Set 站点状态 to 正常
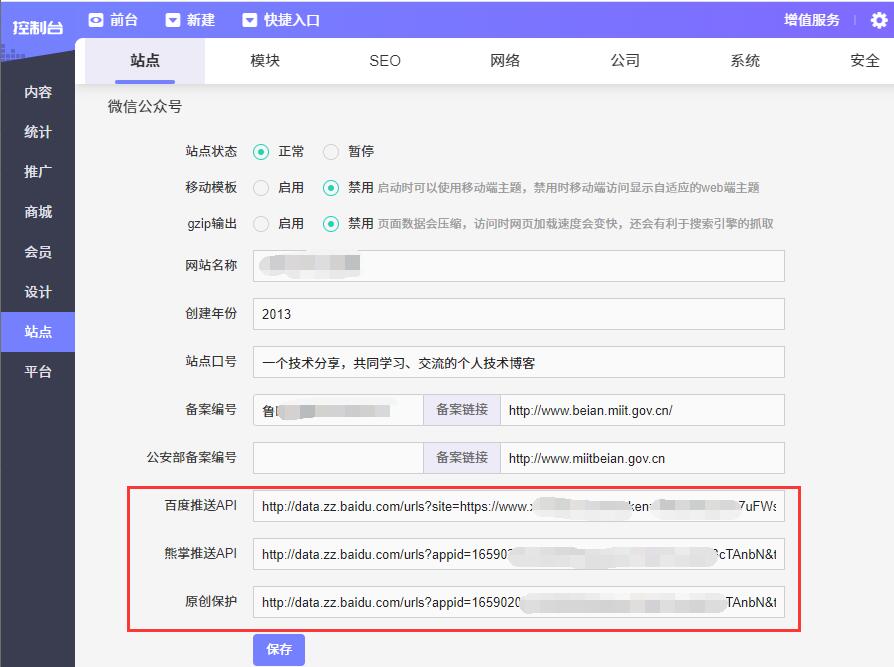Viewport: 894px width, 667px height. point(261,152)
